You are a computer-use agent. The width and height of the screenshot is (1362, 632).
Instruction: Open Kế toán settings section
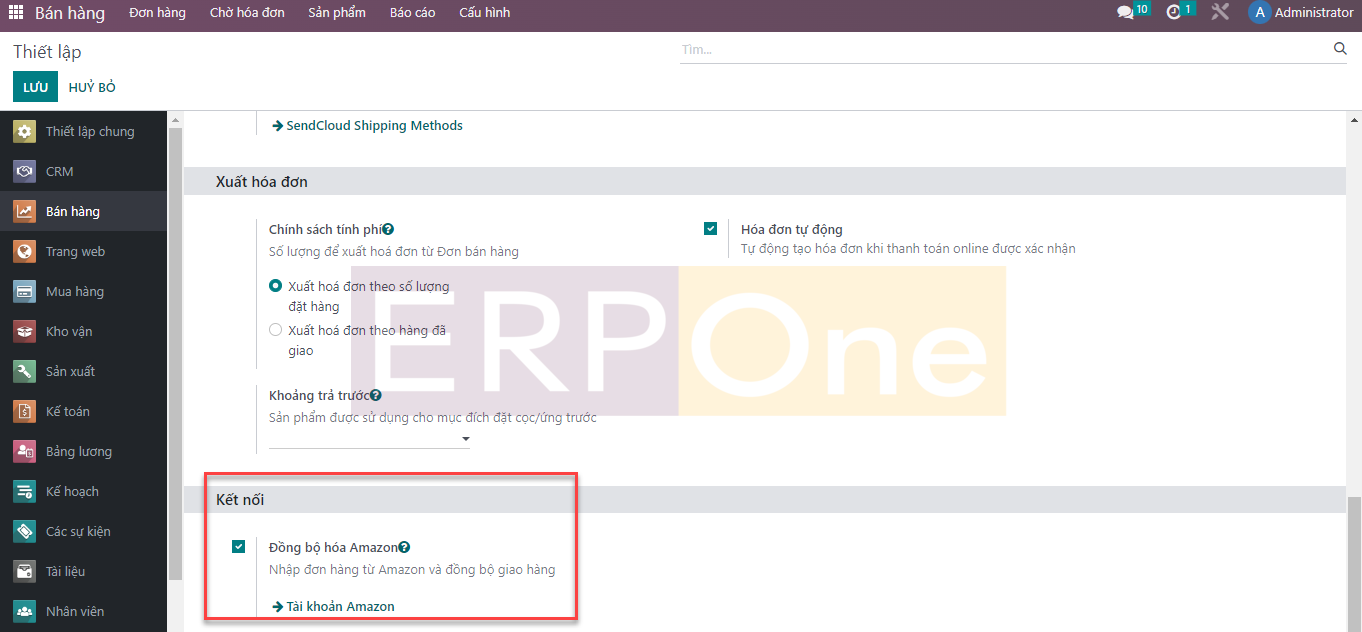[x=68, y=411]
